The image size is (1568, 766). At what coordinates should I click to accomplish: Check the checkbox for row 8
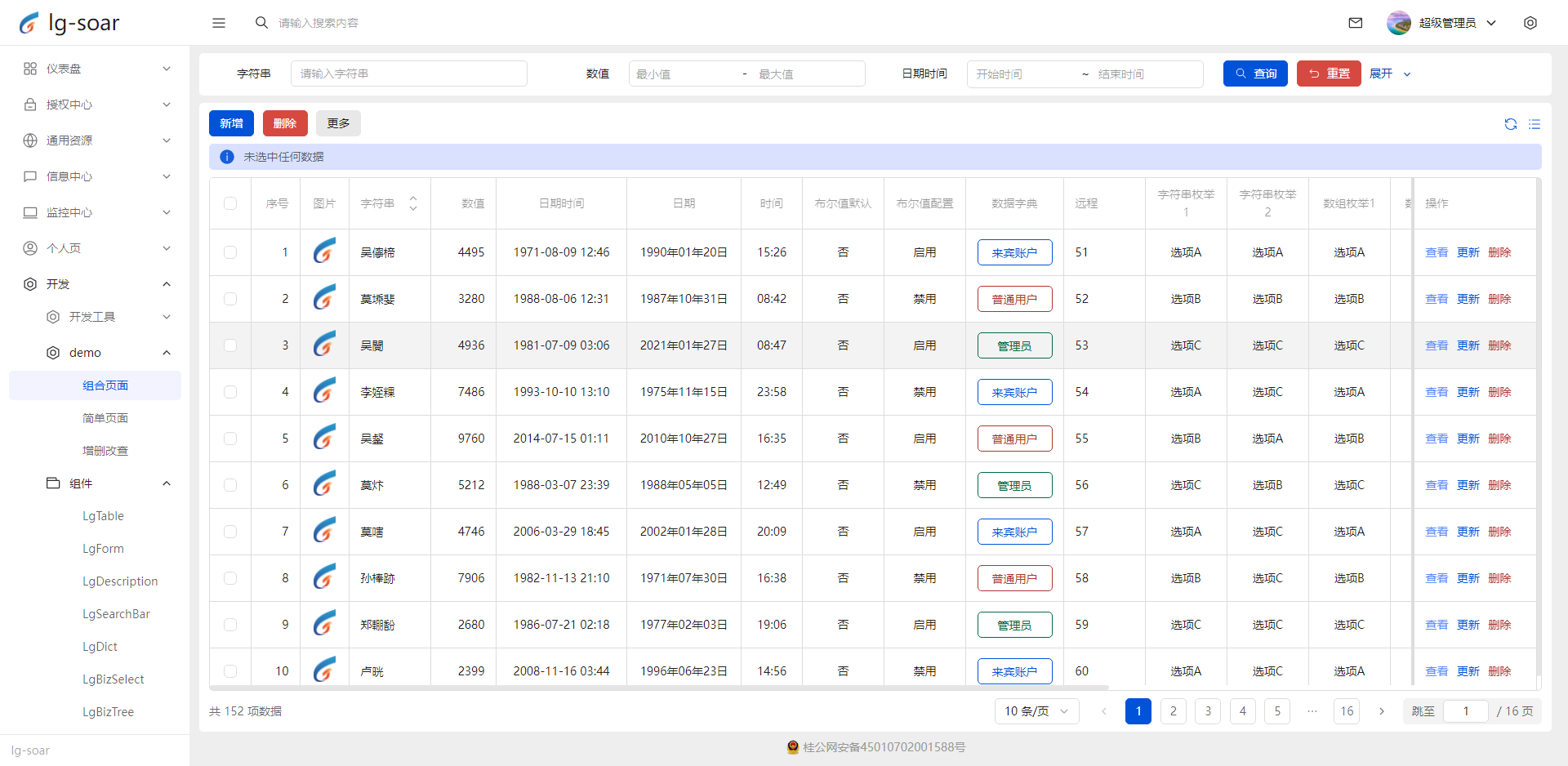(x=230, y=578)
